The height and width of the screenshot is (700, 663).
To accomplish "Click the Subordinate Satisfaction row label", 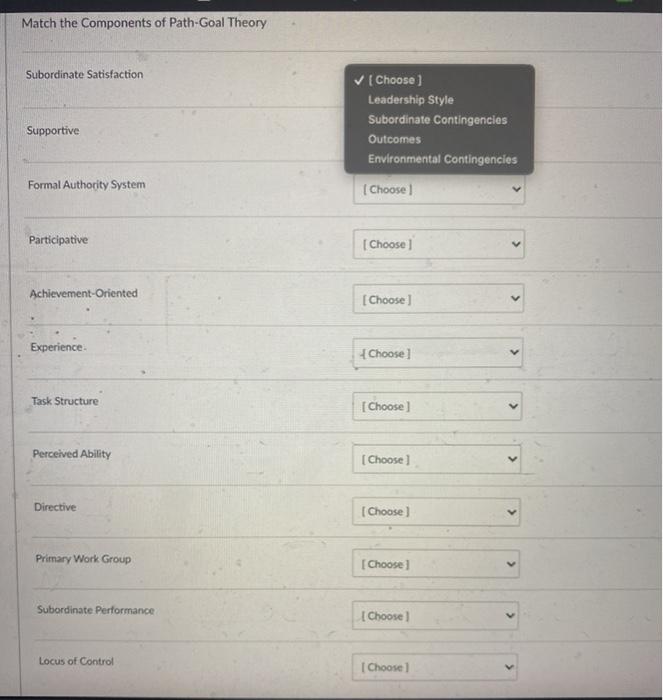I will (x=84, y=74).
